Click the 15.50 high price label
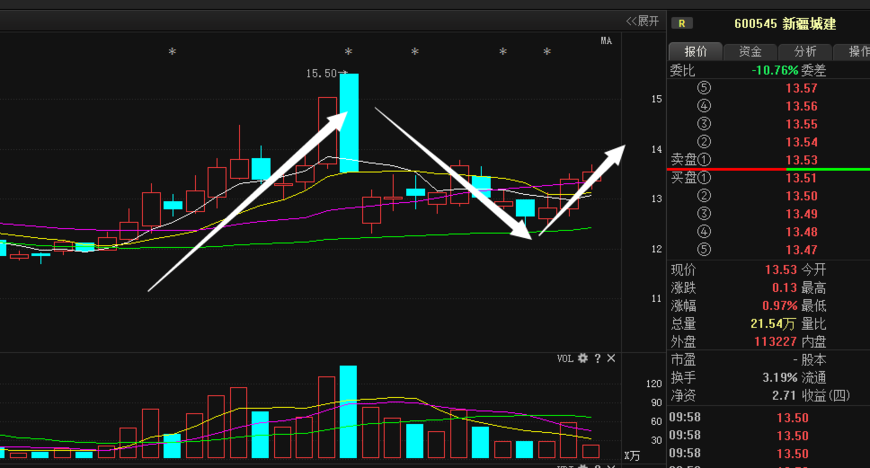Viewport: 870px width, 468px height. 321,73
